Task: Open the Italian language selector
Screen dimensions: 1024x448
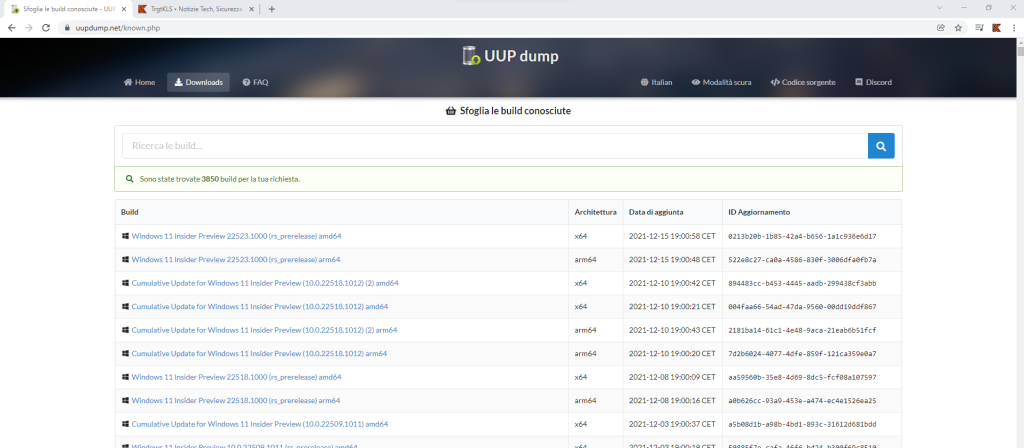Action: point(656,82)
